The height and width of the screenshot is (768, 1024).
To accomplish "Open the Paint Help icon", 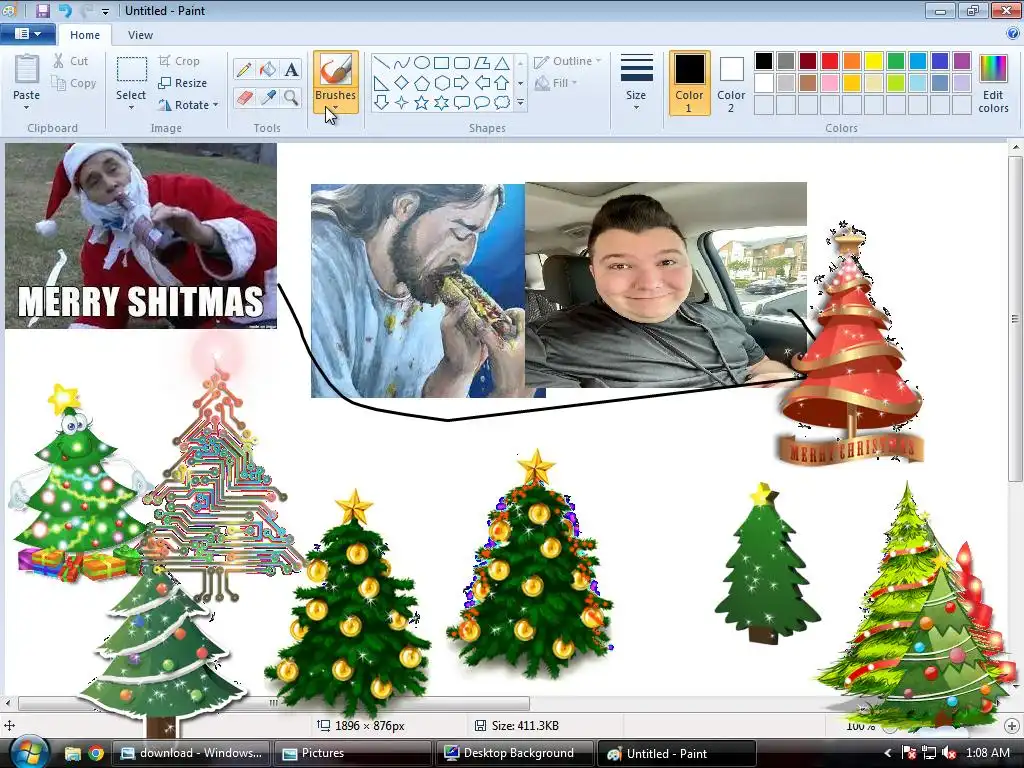I will 1013,34.
